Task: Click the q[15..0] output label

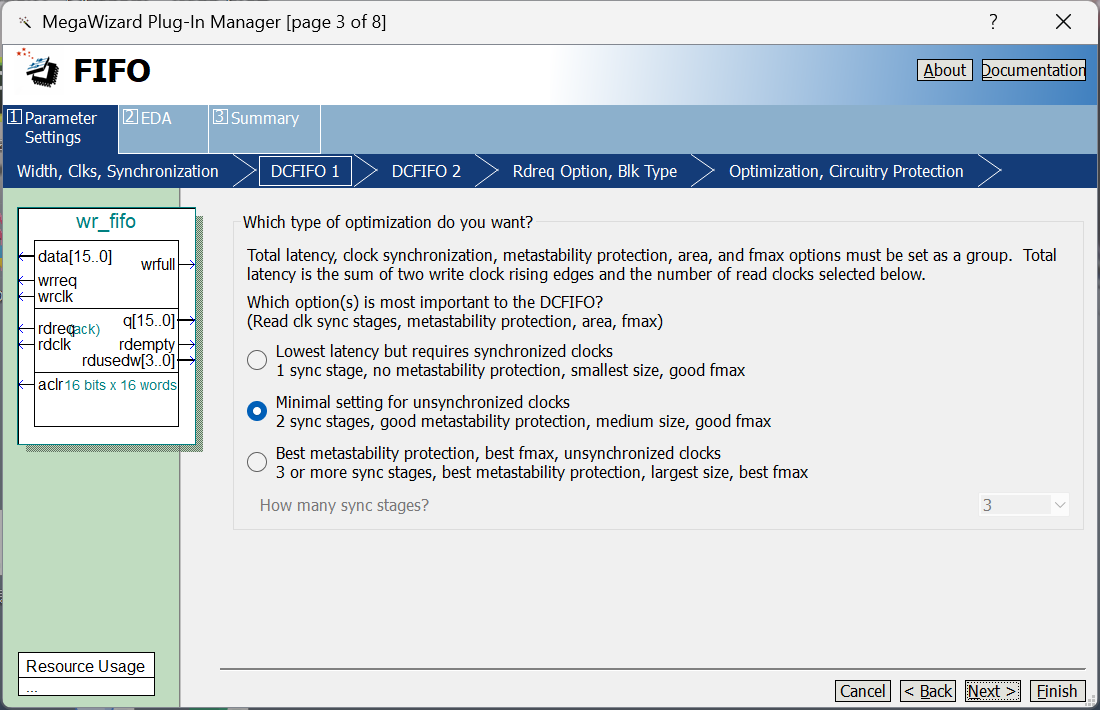Action: pyautogui.click(x=149, y=321)
